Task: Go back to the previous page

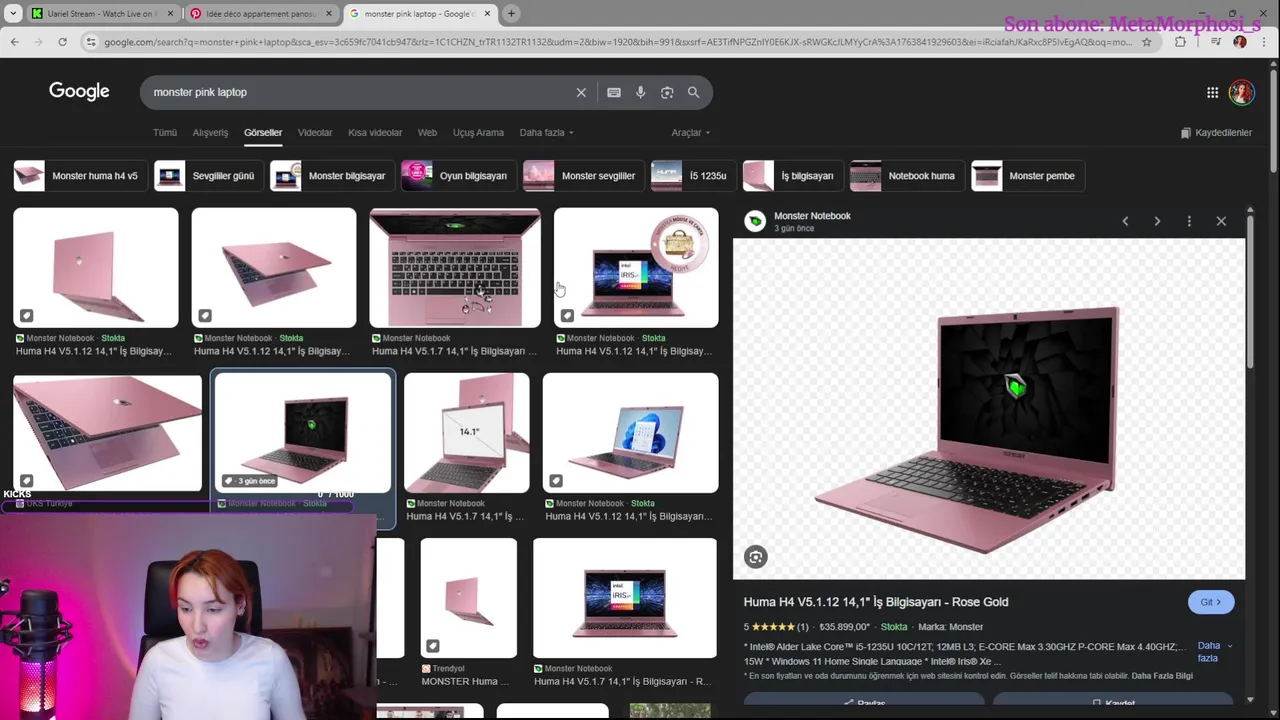Action: pos(14,42)
